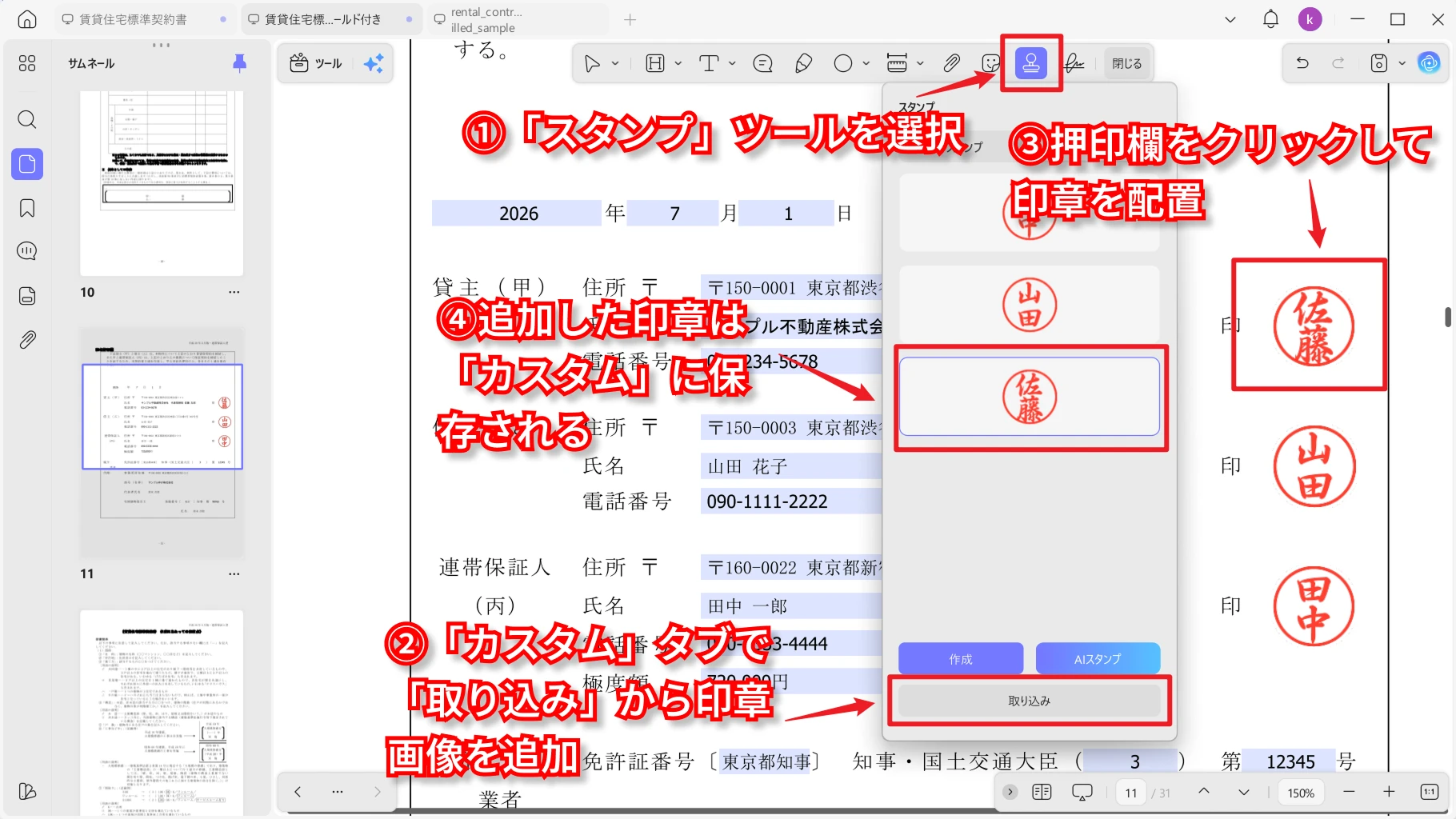Open the form fields sidebar panel

27,295
